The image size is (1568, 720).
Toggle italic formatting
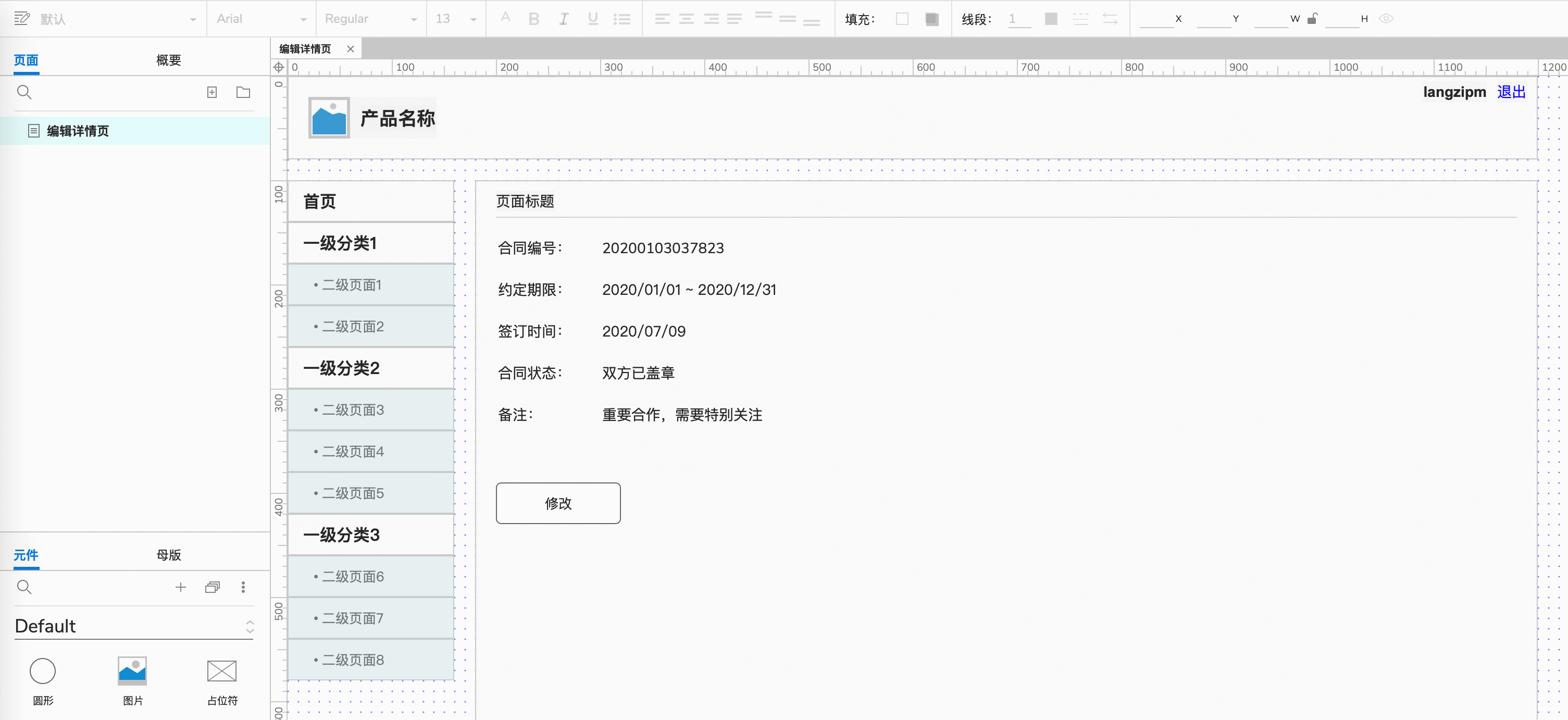point(564,19)
